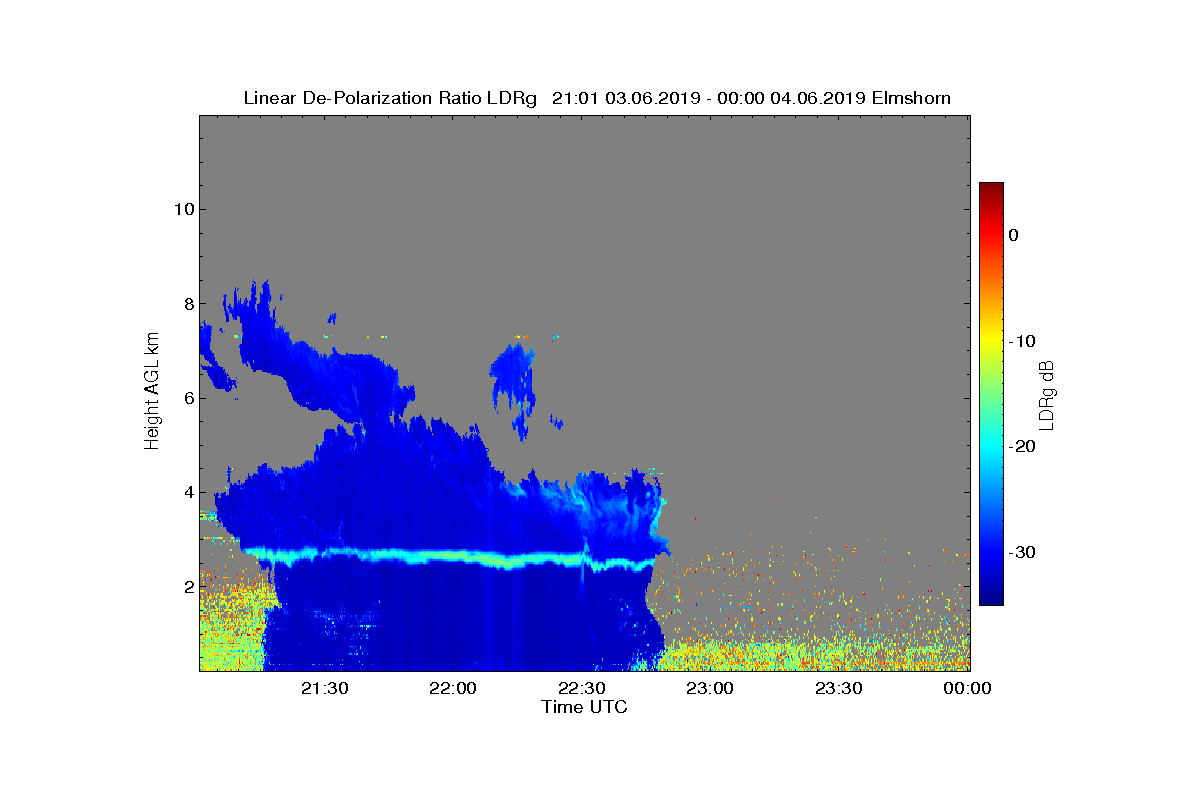Click the 21:30 time tick label
Image resolution: width=1200 pixels, height=800 pixels.
pos(323,689)
